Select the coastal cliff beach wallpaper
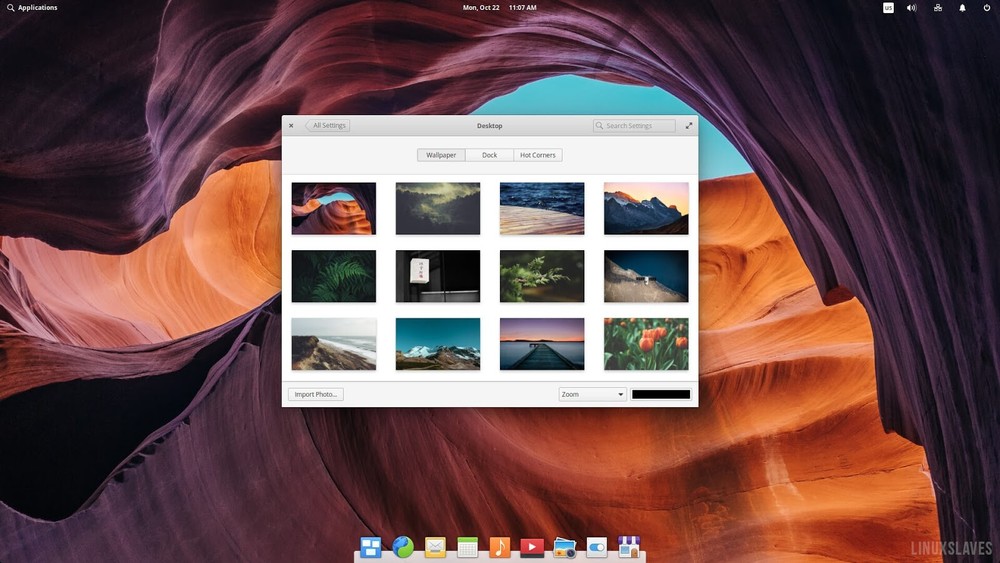Viewport: 1000px width, 563px height. tap(334, 344)
